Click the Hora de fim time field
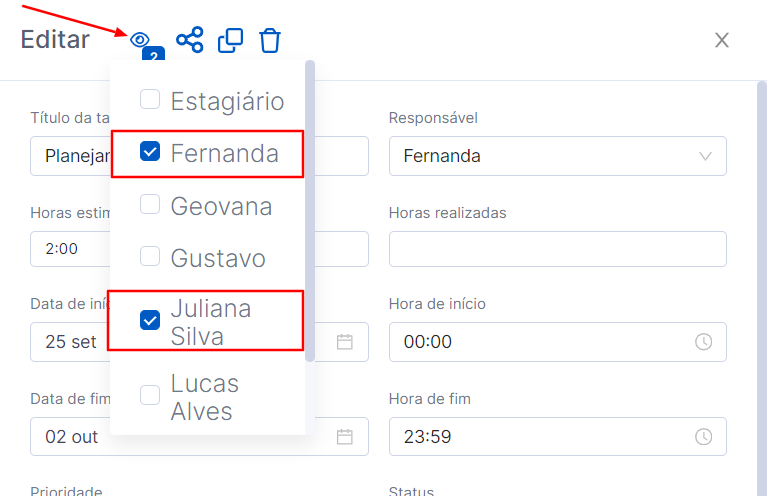The image size is (767, 496). [x=540, y=437]
